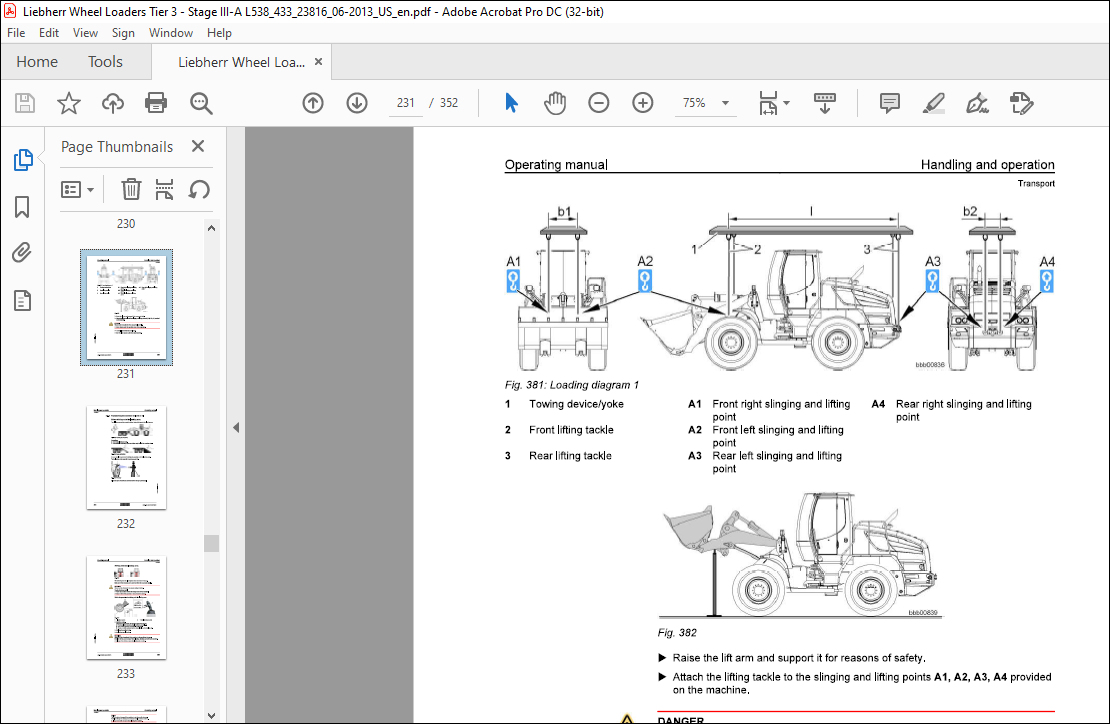Screen dimensions: 1110x724
Task: Click the Fit page width tool icon
Action: point(768,103)
